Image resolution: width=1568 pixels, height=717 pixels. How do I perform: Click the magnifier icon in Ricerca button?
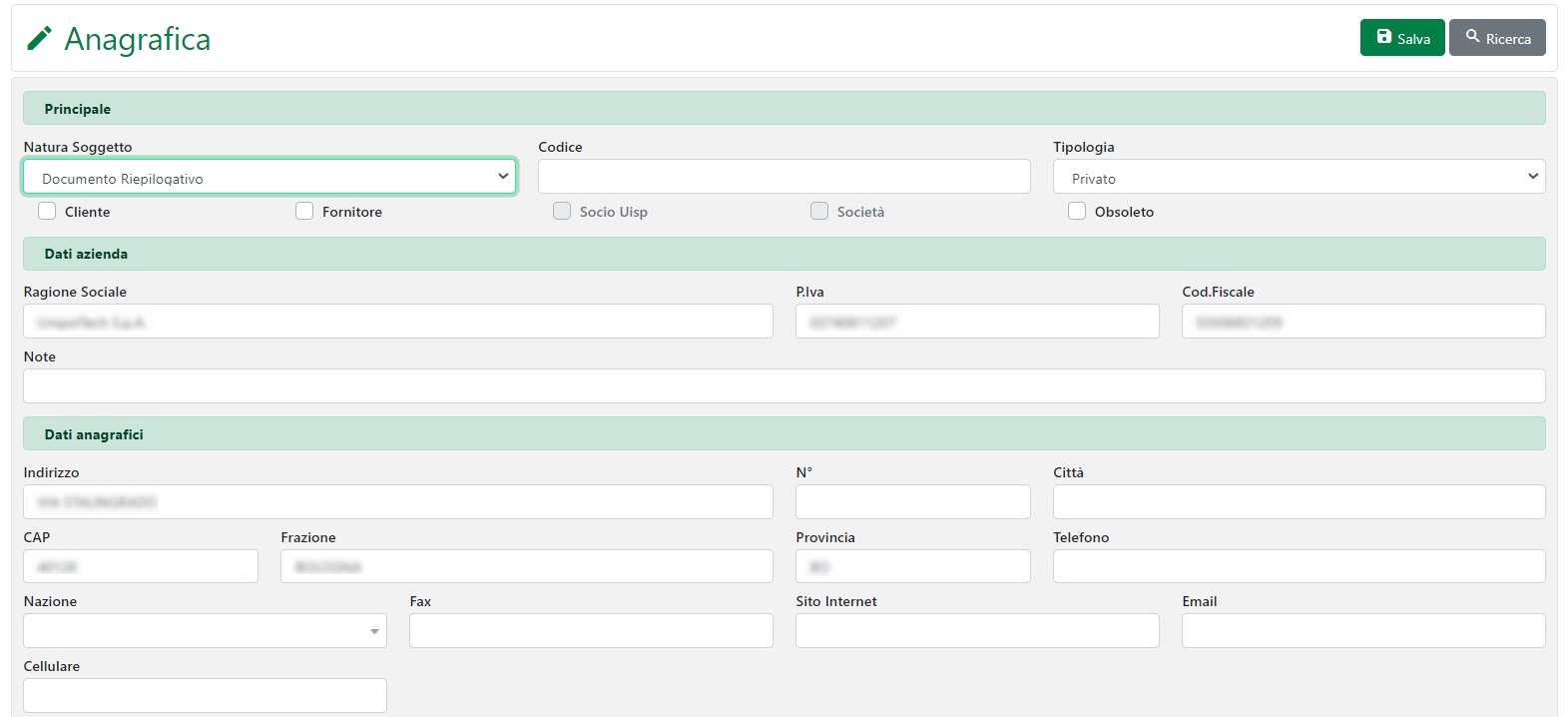(1472, 37)
